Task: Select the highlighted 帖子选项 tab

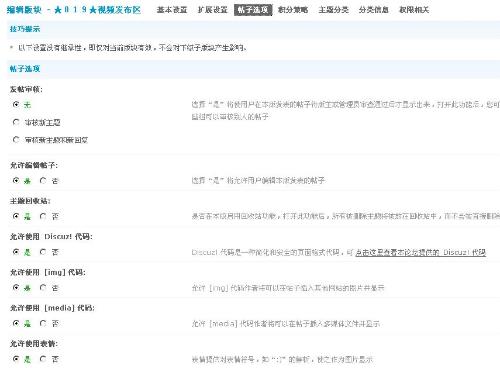Action: point(253,10)
